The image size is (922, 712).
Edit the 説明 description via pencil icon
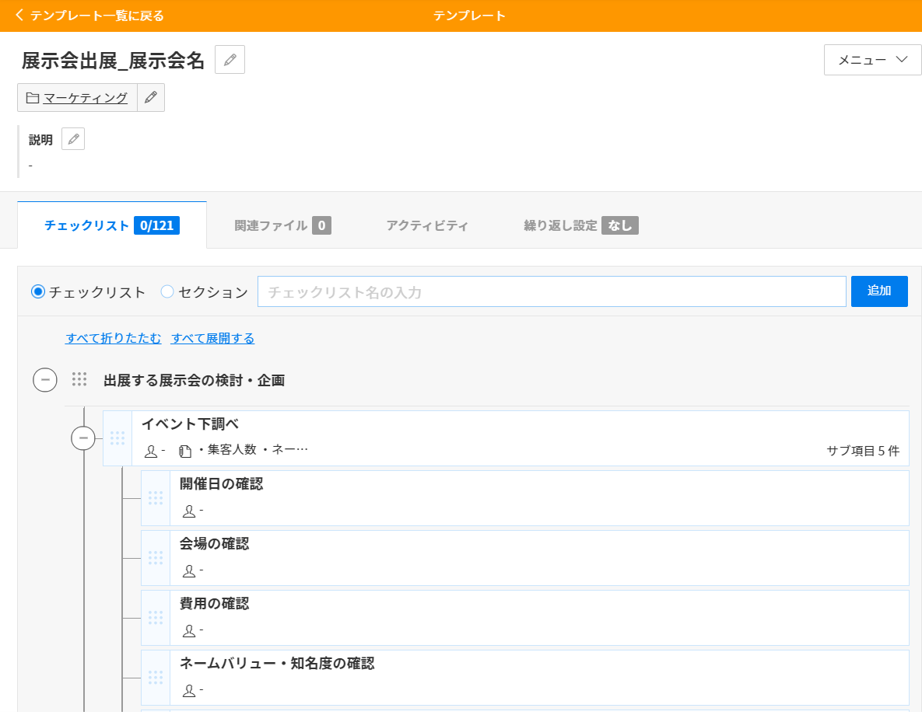pos(74,139)
